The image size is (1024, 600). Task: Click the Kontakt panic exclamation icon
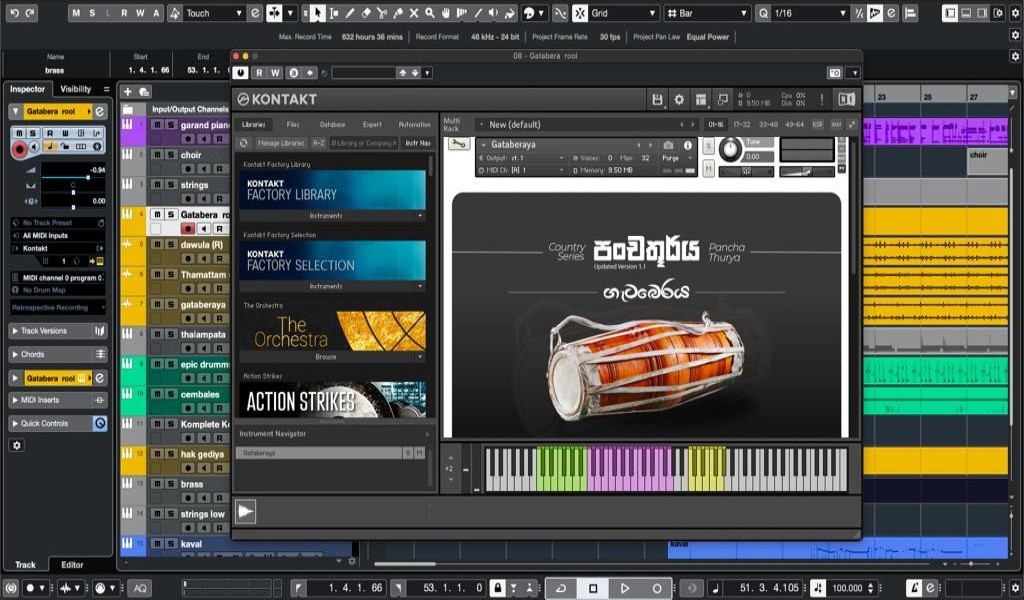pos(822,100)
